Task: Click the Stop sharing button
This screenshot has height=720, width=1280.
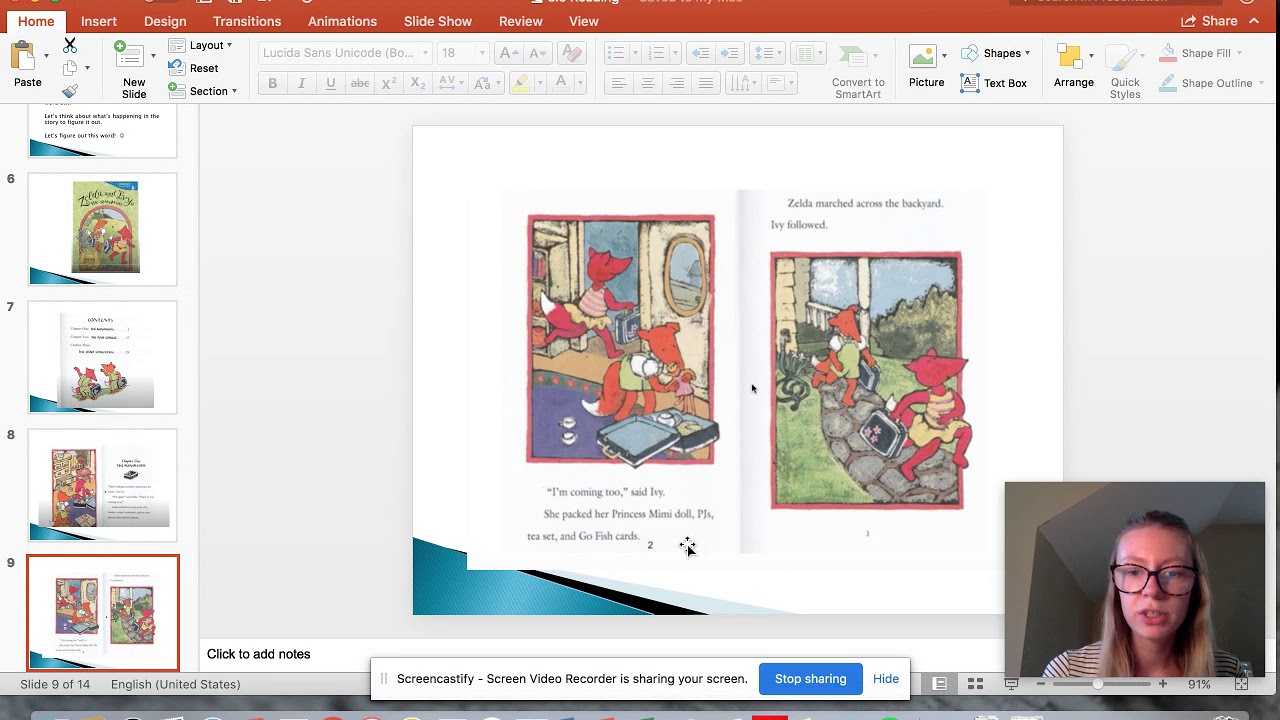Action: [x=810, y=679]
